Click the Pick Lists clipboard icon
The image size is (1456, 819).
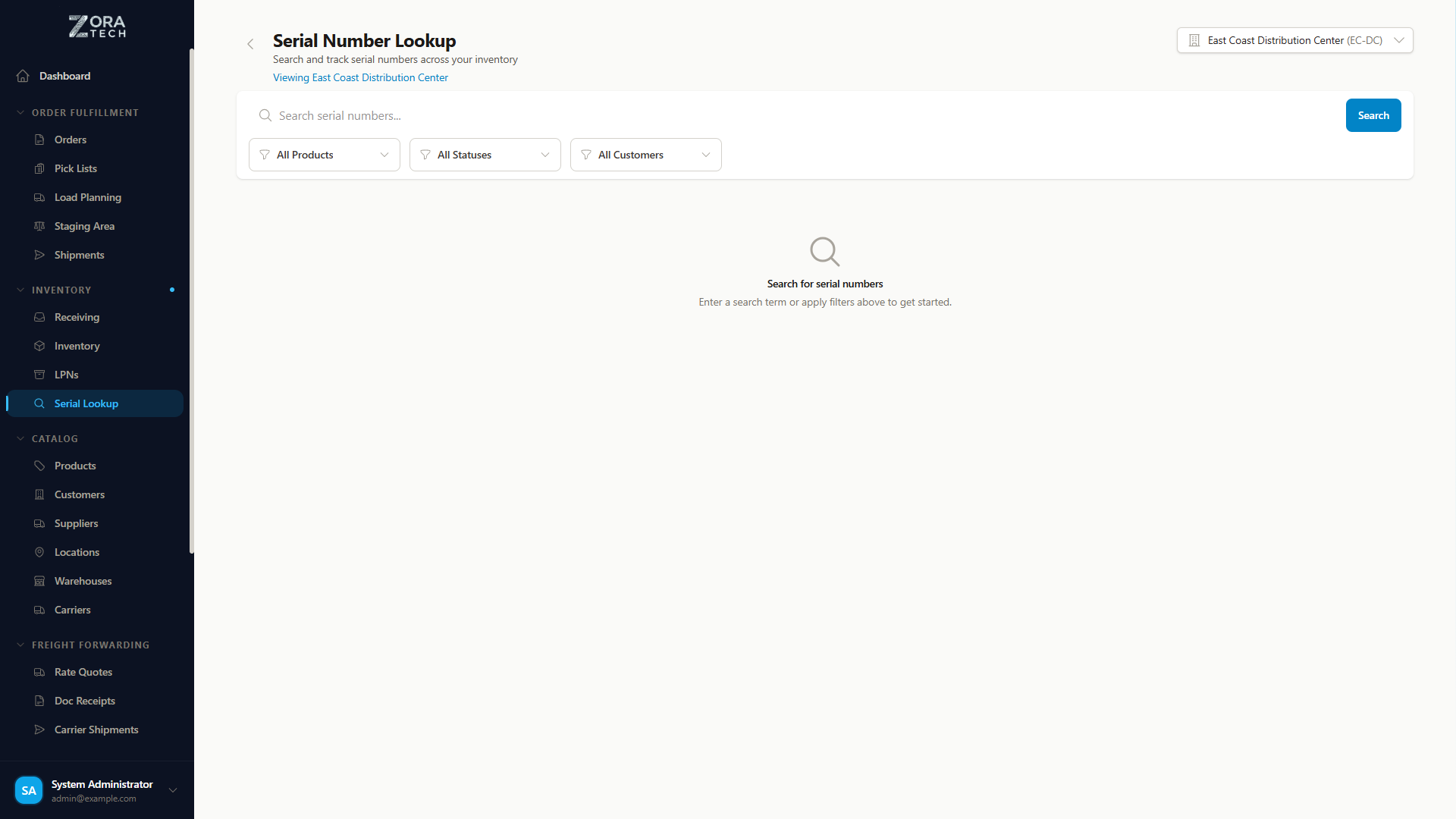(x=39, y=168)
